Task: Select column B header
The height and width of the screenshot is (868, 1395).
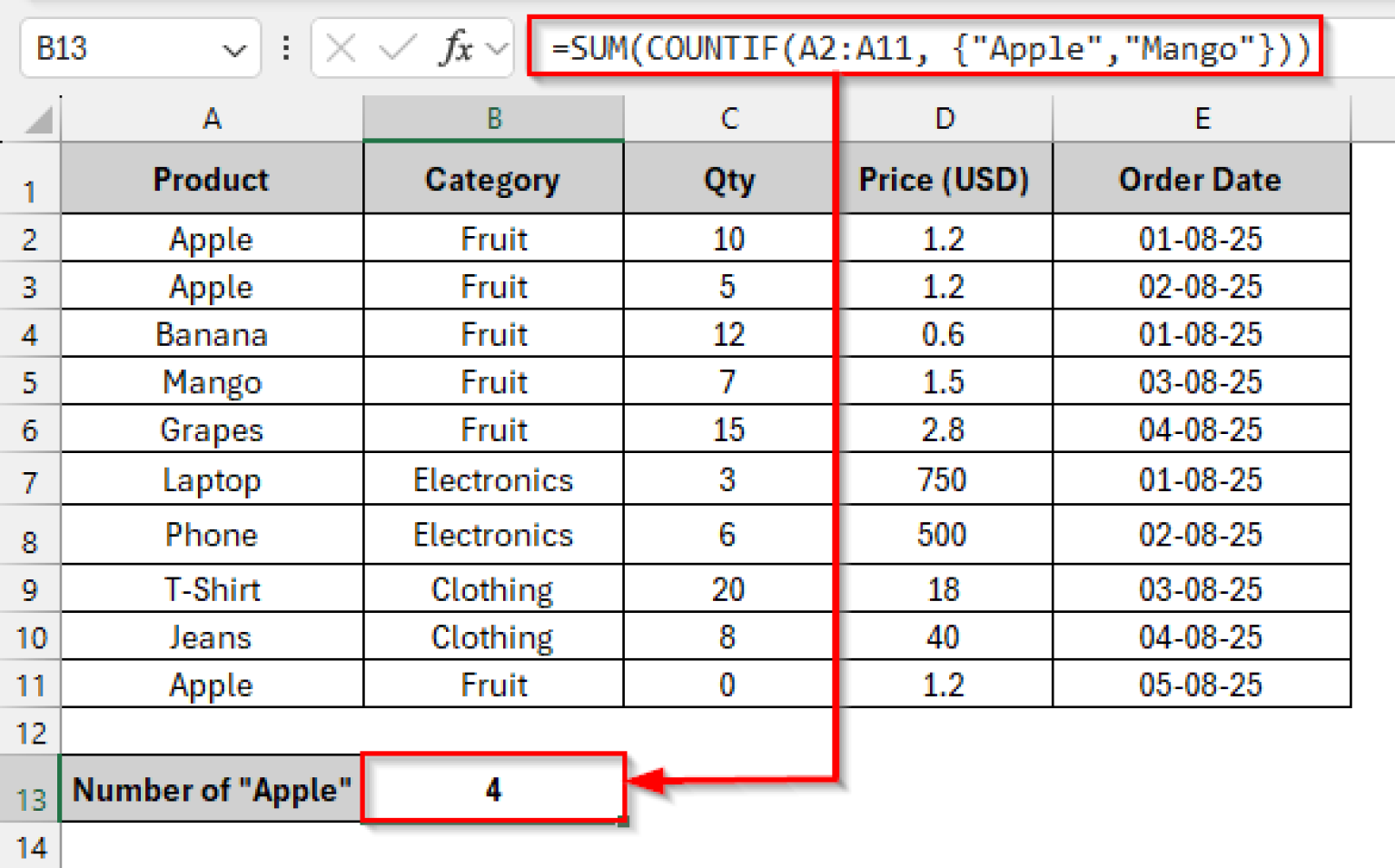Action: point(494,119)
